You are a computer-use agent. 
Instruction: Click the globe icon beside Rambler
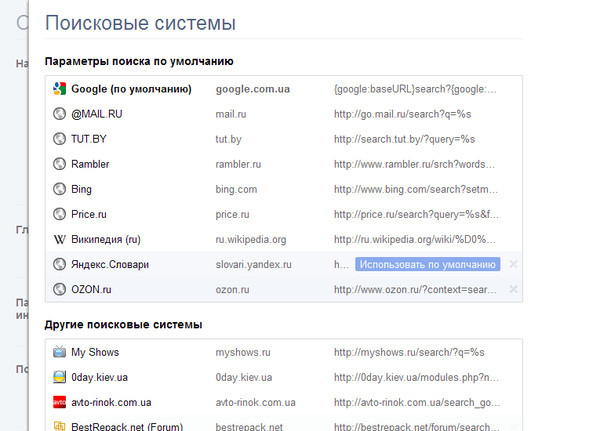pos(59,164)
